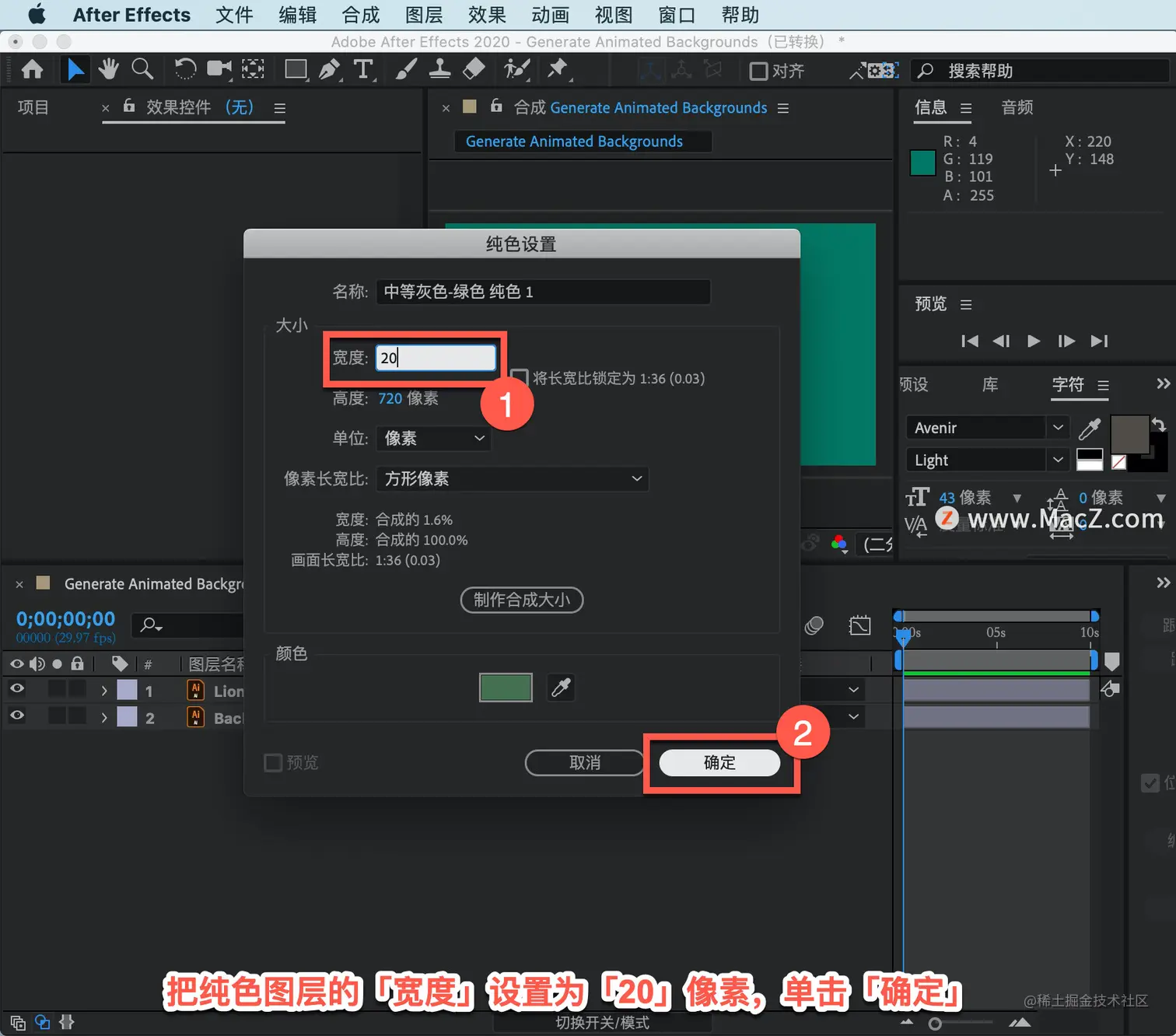The width and height of the screenshot is (1176, 1036).
Task: Click the timeline layer search icon
Action: [x=151, y=625]
